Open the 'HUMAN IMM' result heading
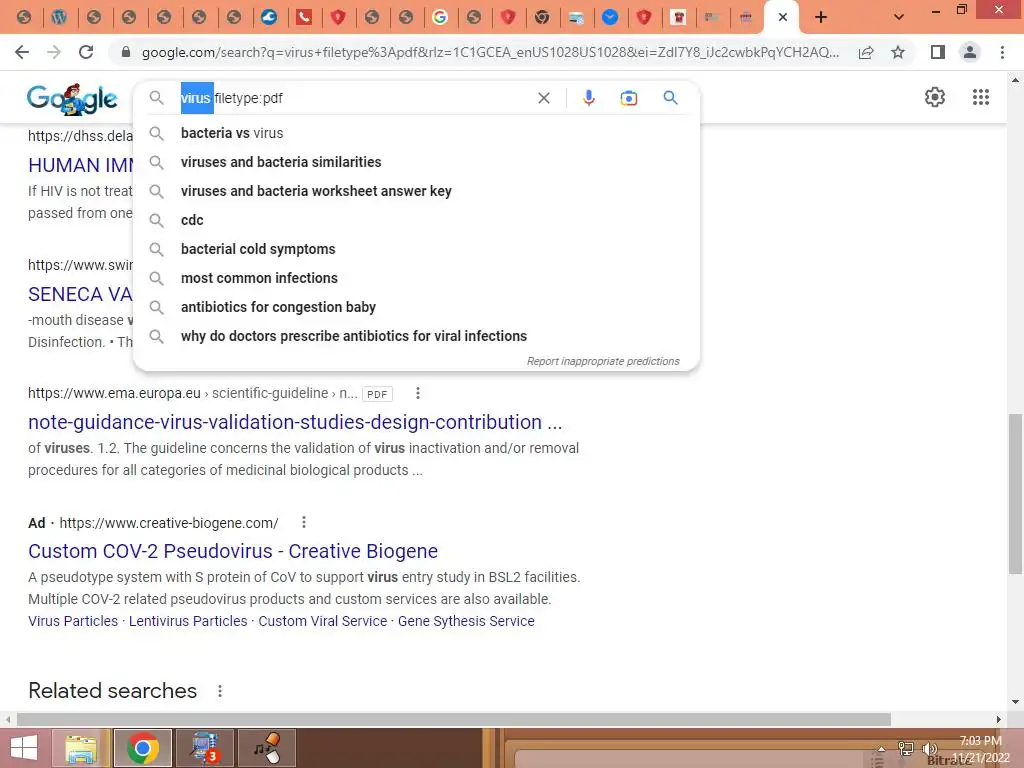Viewport: 1024px width, 768px height. 80,165
